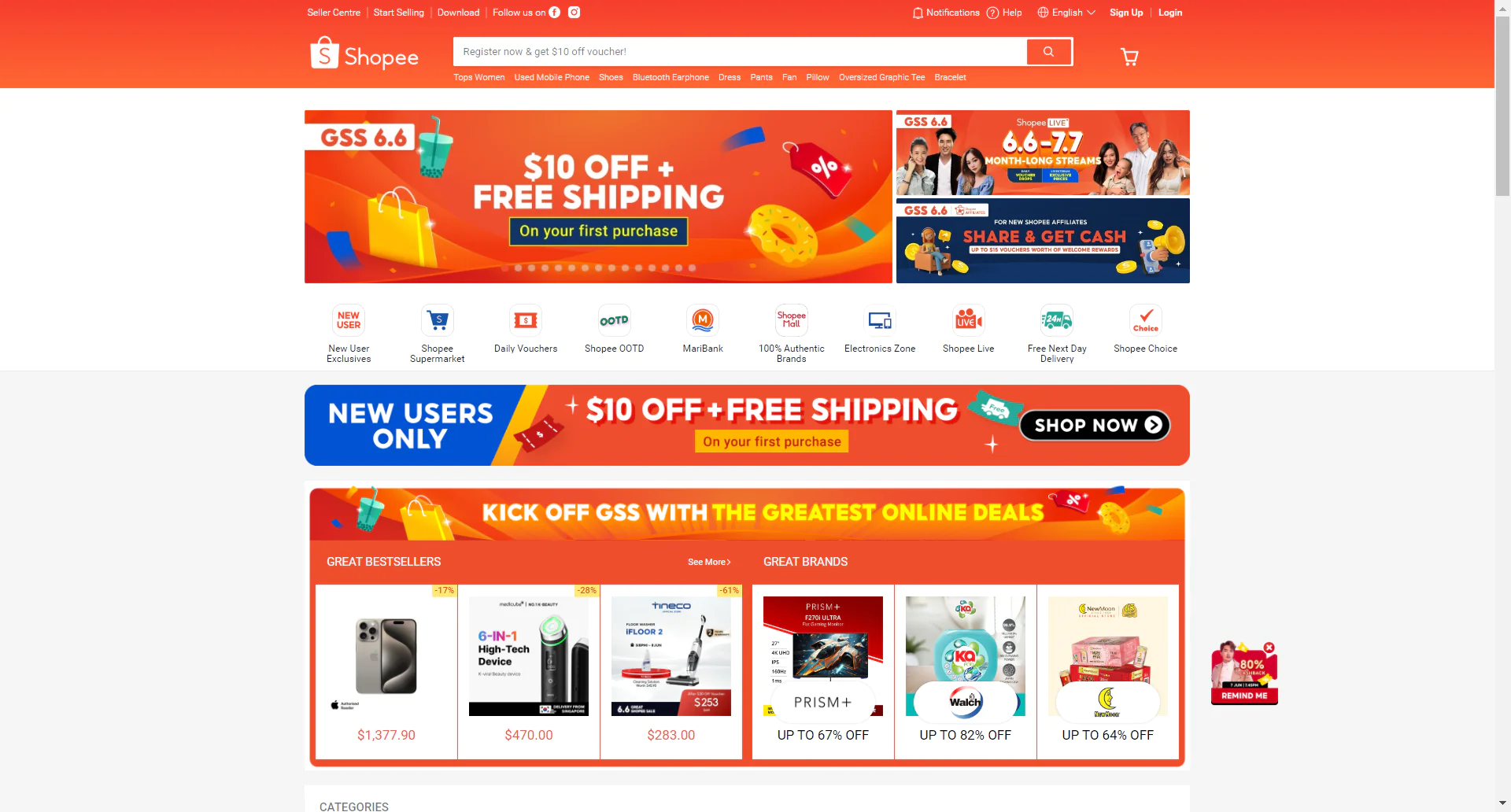
Task: Click the orange search magnifier button
Action: click(x=1048, y=52)
